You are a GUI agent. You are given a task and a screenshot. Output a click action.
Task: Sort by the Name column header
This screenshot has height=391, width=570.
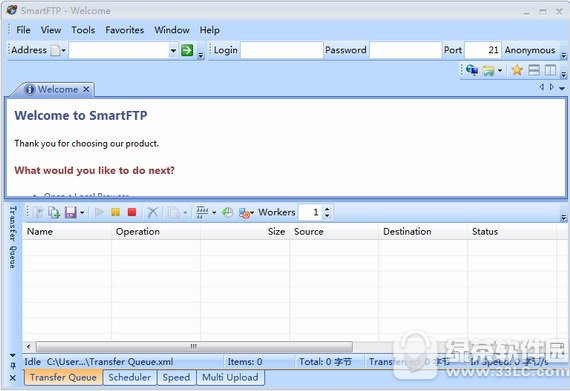pyautogui.click(x=67, y=231)
